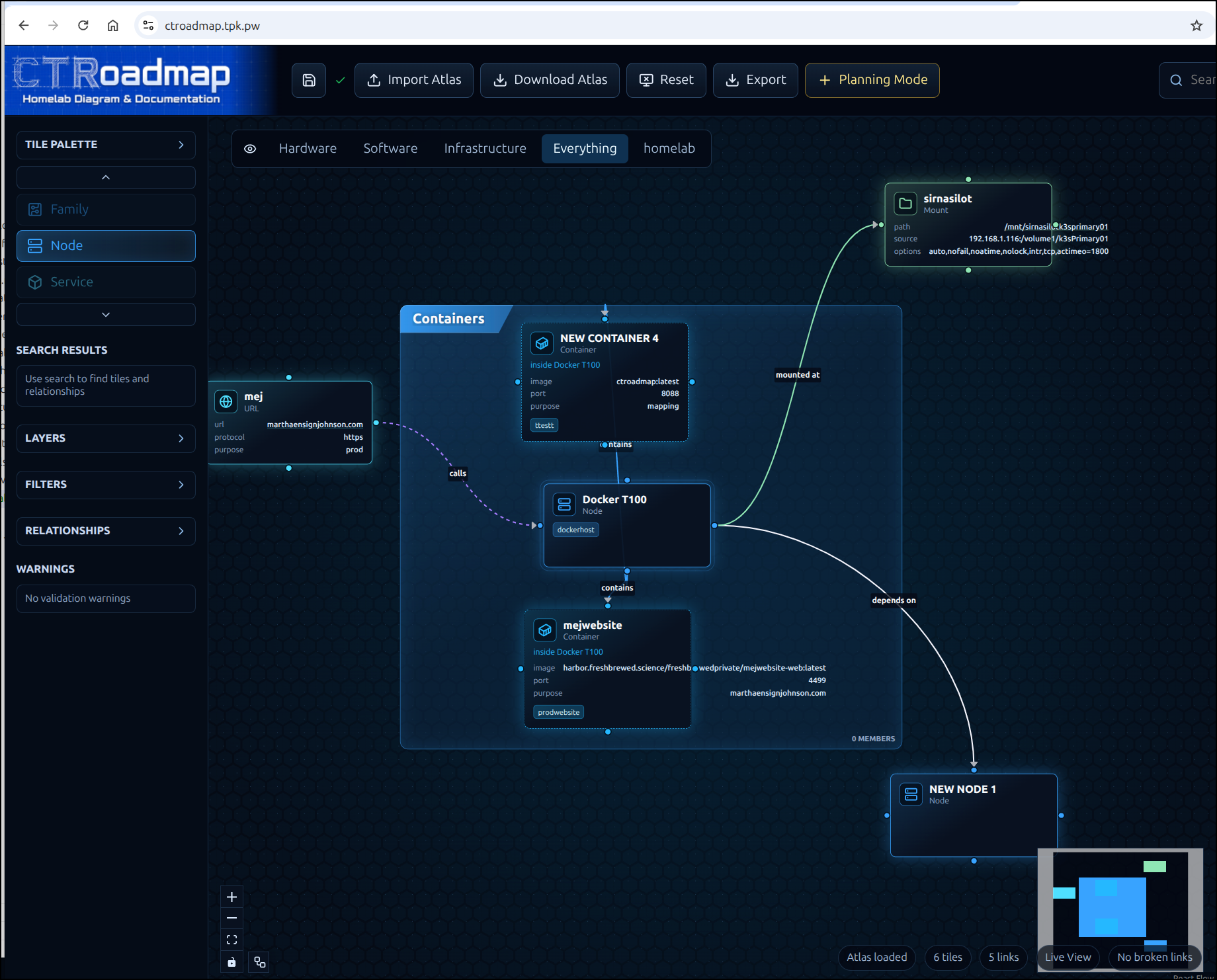
Task: Select the Node tile in palette
Action: (x=106, y=246)
